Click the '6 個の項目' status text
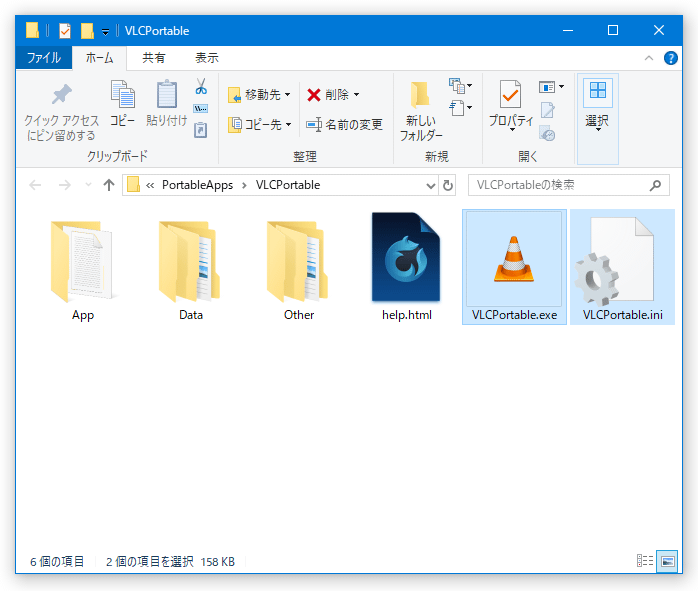The width and height of the screenshot is (698, 591). (57, 562)
